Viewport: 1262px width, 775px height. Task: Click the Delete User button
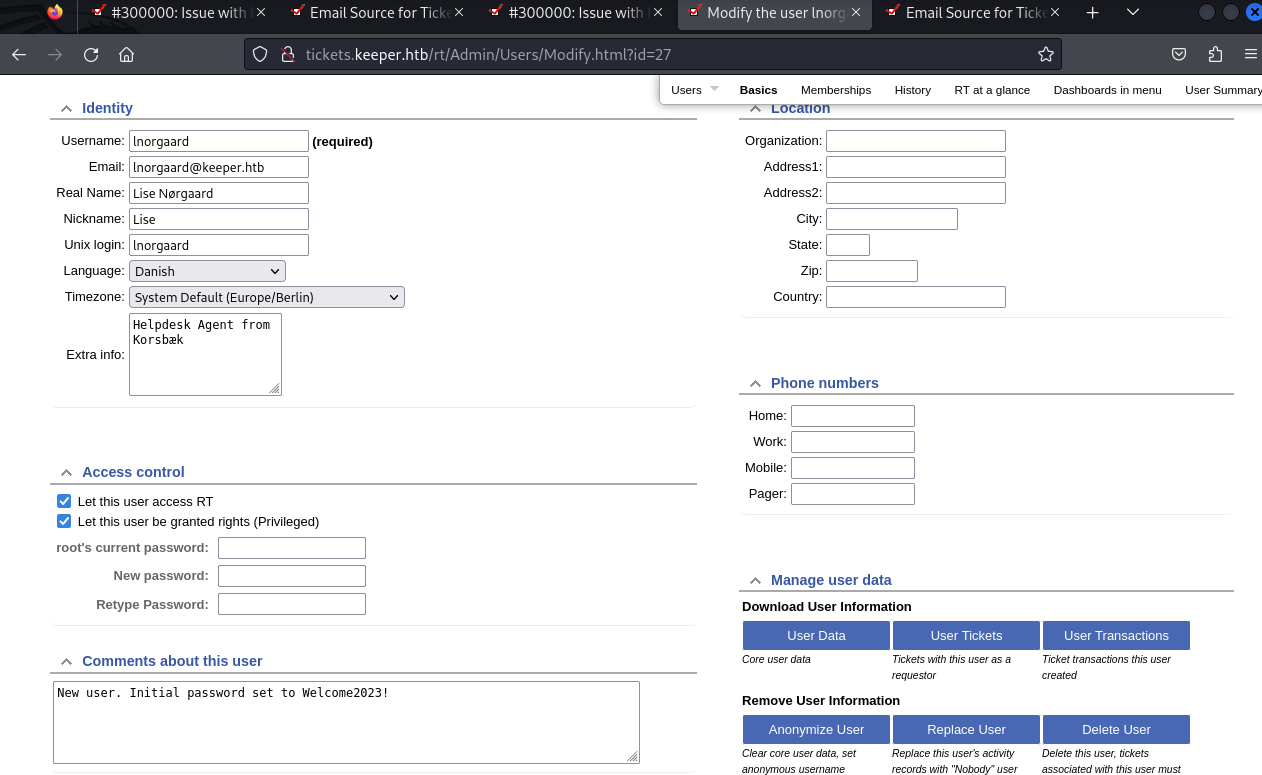point(1116,729)
